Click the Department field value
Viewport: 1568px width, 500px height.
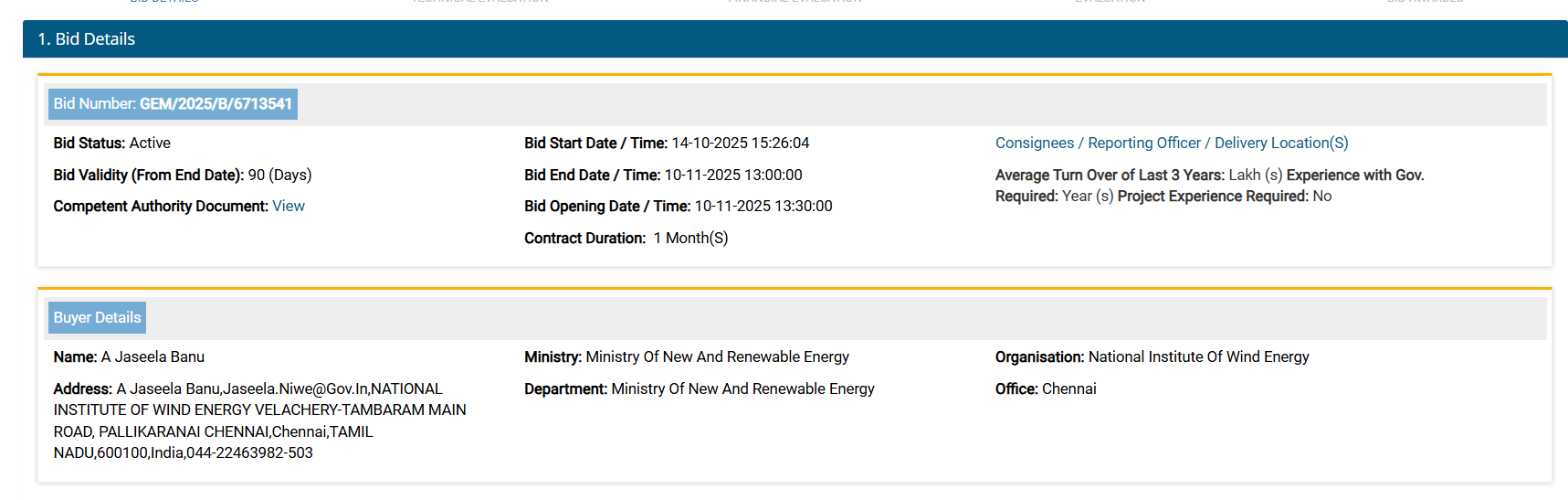coord(742,389)
